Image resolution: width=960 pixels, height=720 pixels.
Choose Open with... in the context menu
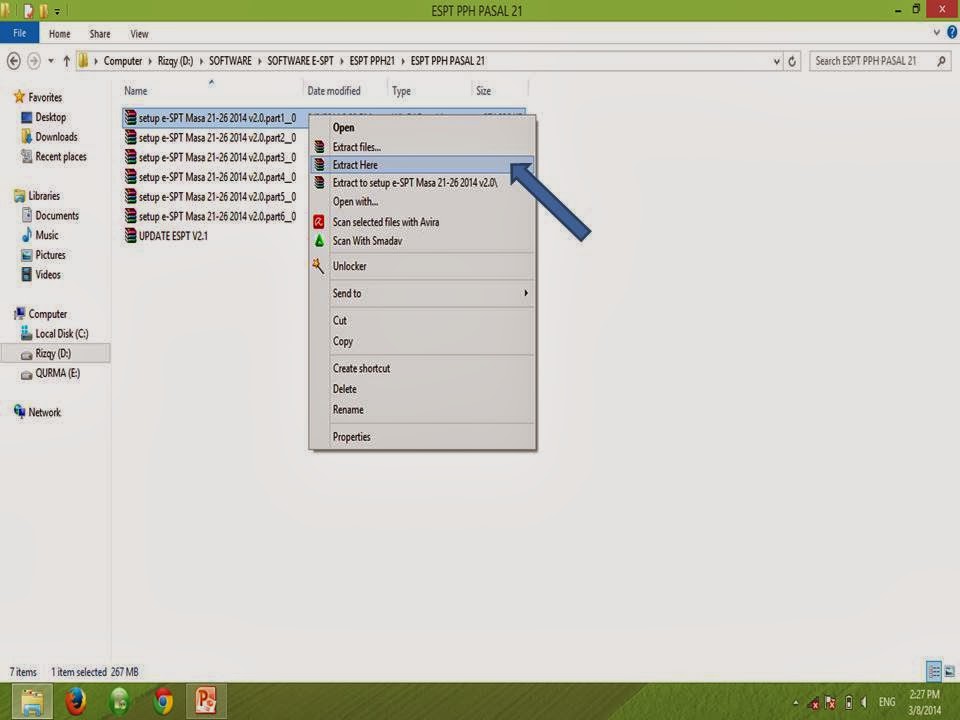click(x=422, y=201)
